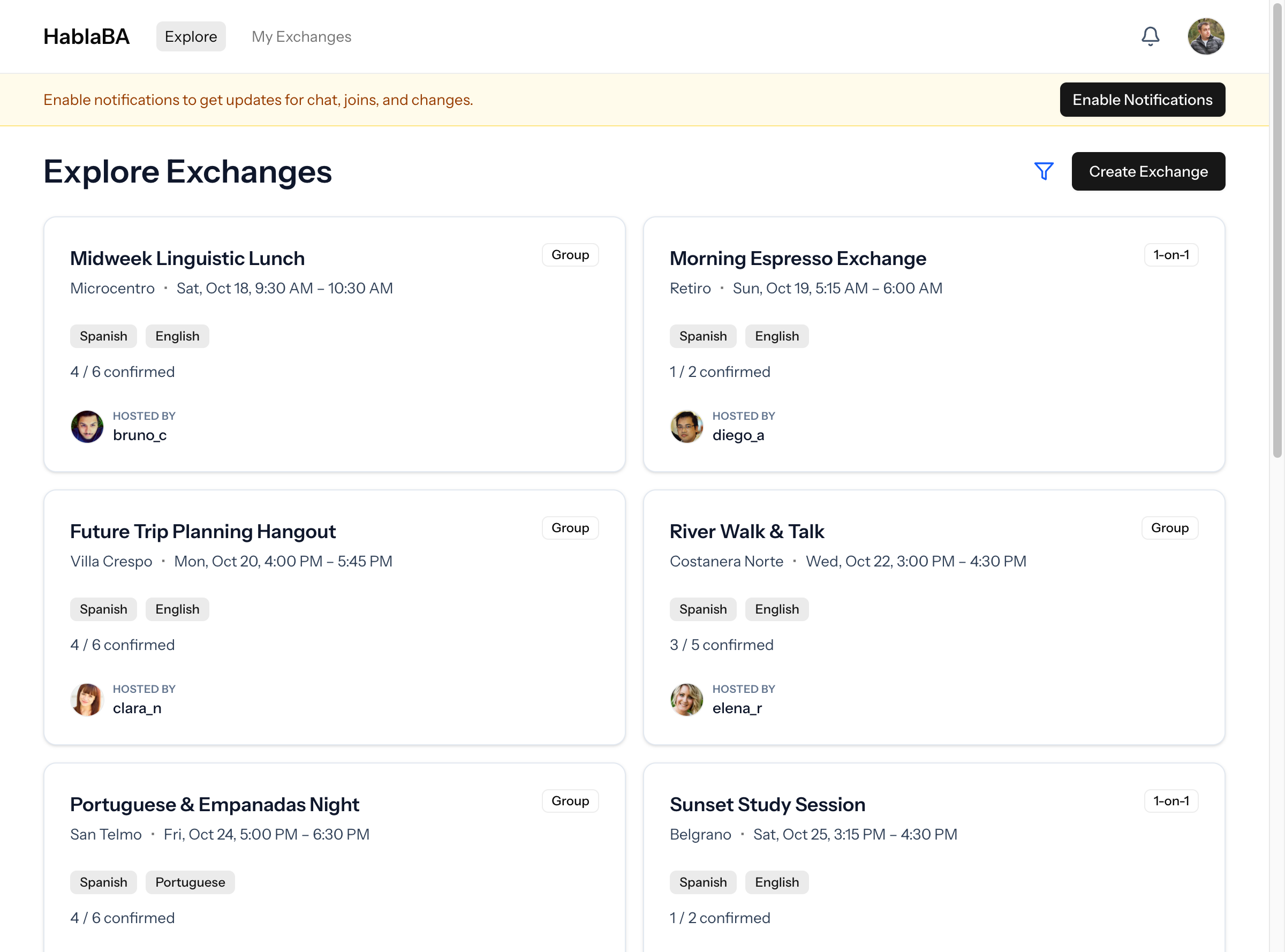Open Portuguese & Empanadas Night title

(x=214, y=804)
